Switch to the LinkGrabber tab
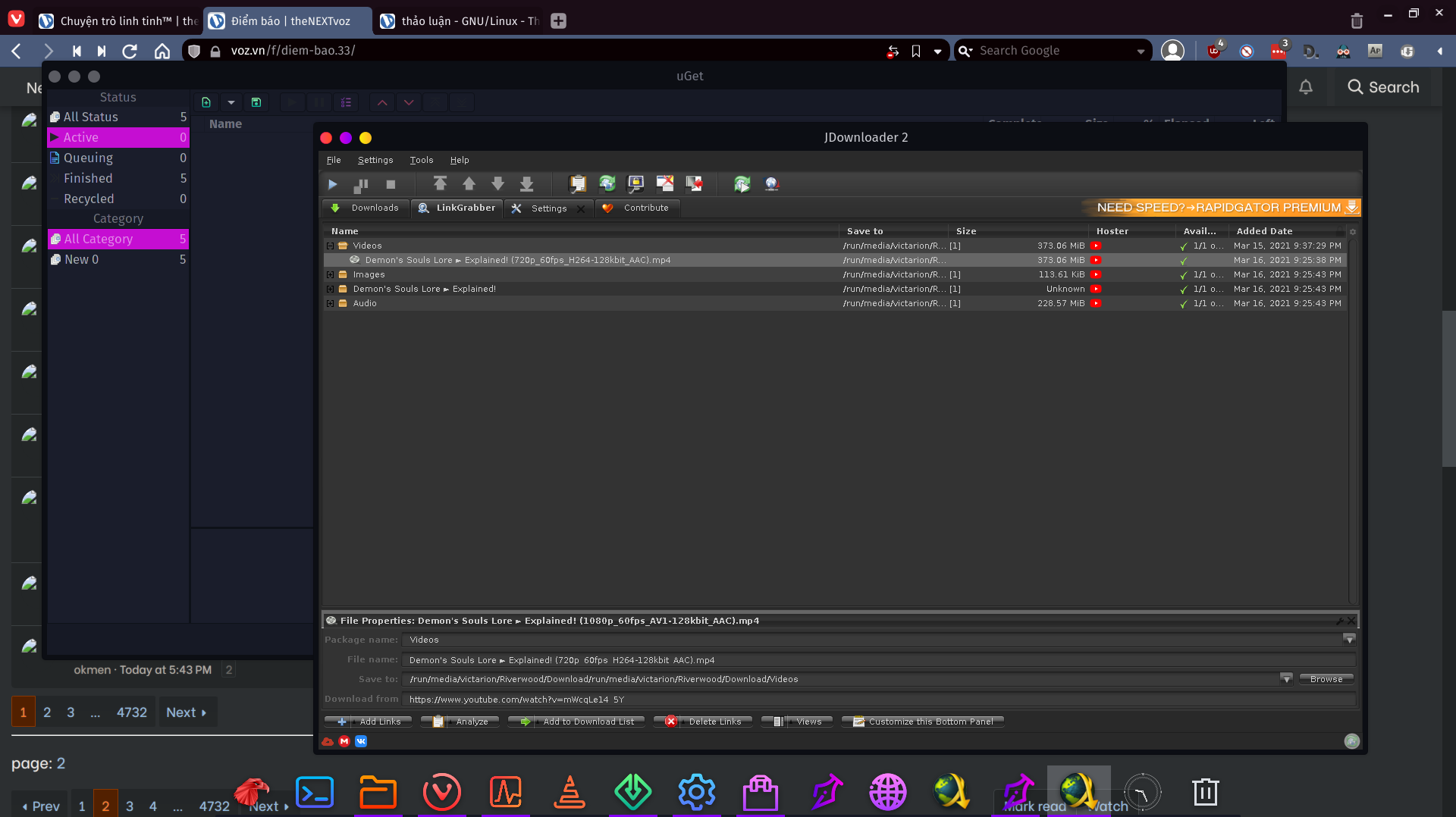 [457, 208]
